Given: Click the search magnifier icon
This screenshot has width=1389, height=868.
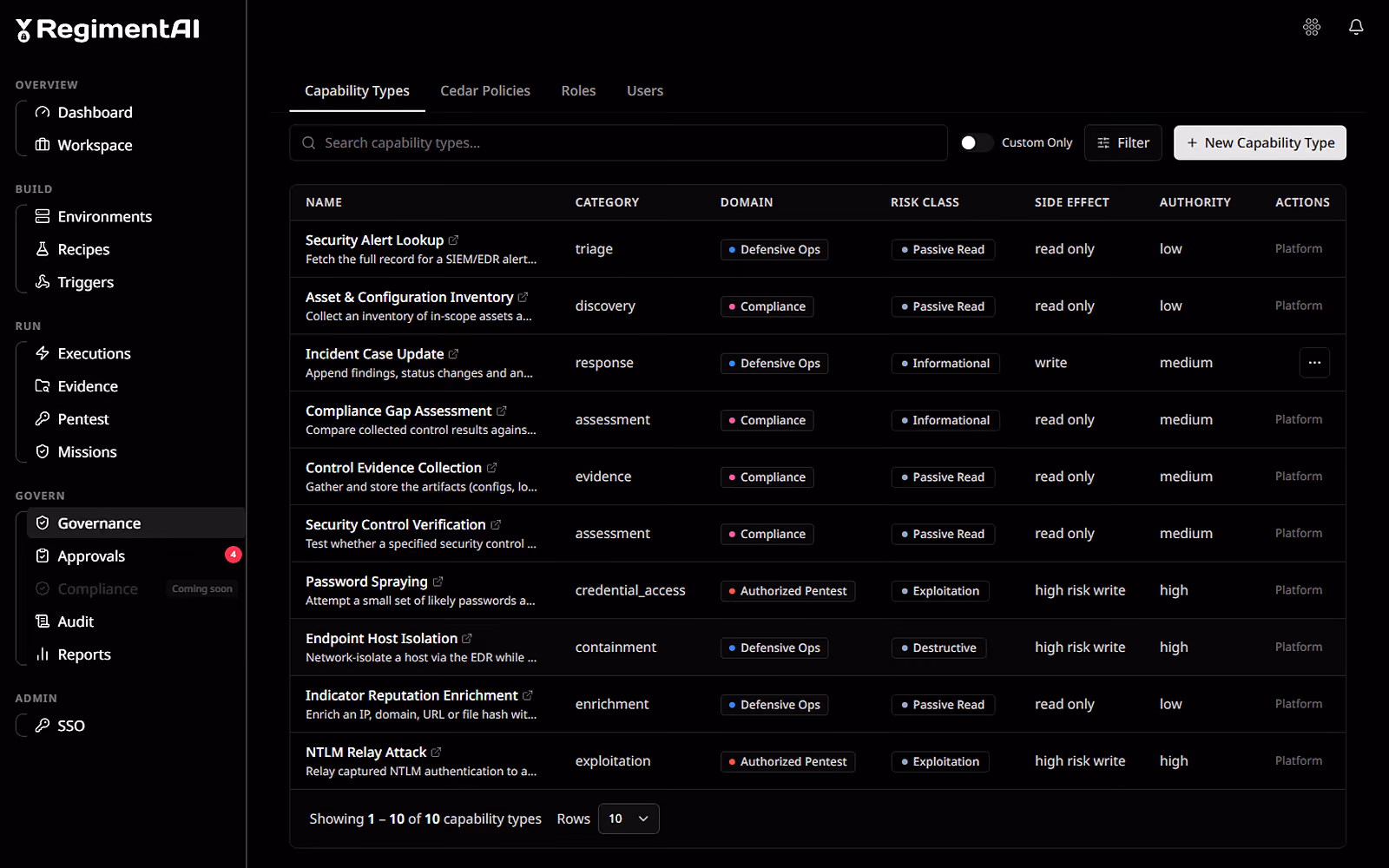Looking at the screenshot, I should pos(308,142).
